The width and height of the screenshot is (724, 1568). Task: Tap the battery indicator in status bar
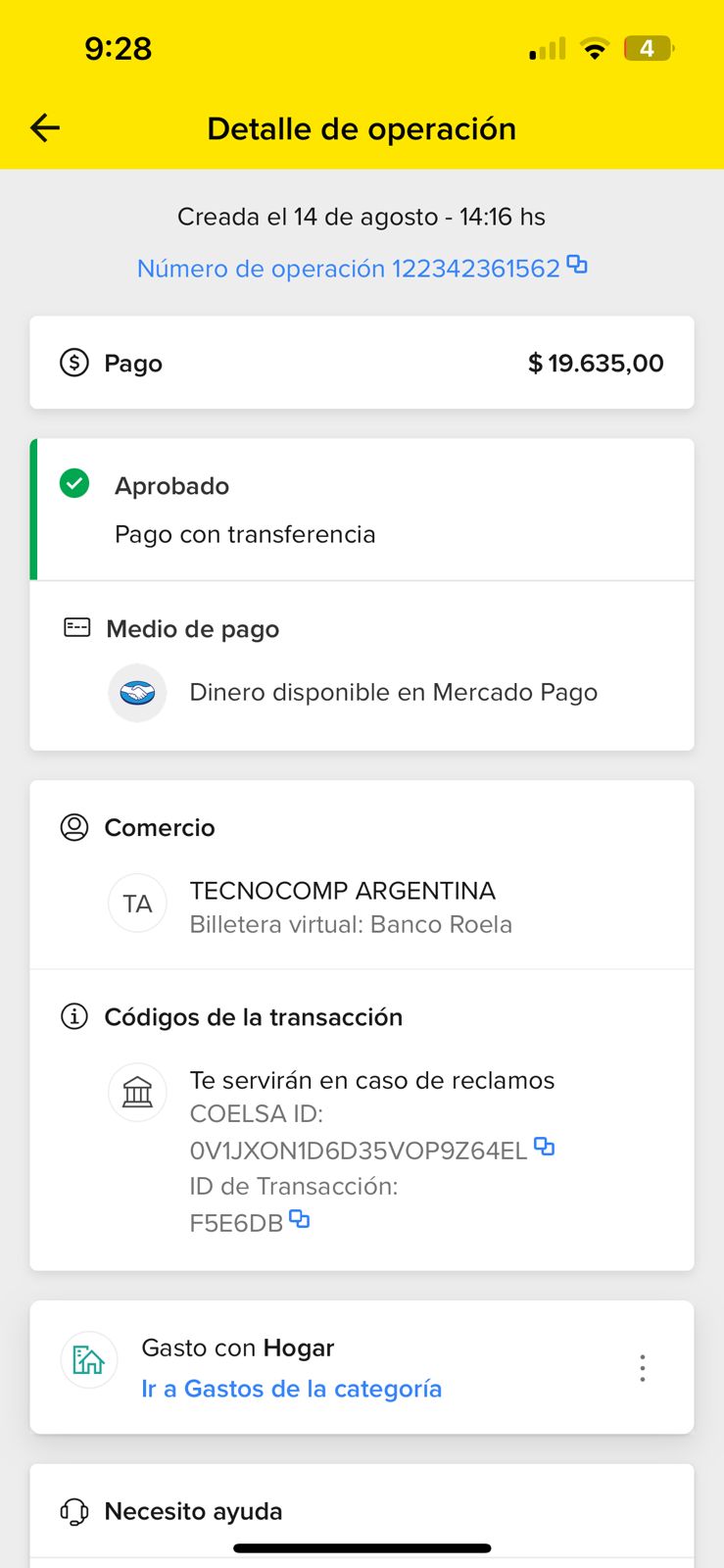(x=648, y=48)
